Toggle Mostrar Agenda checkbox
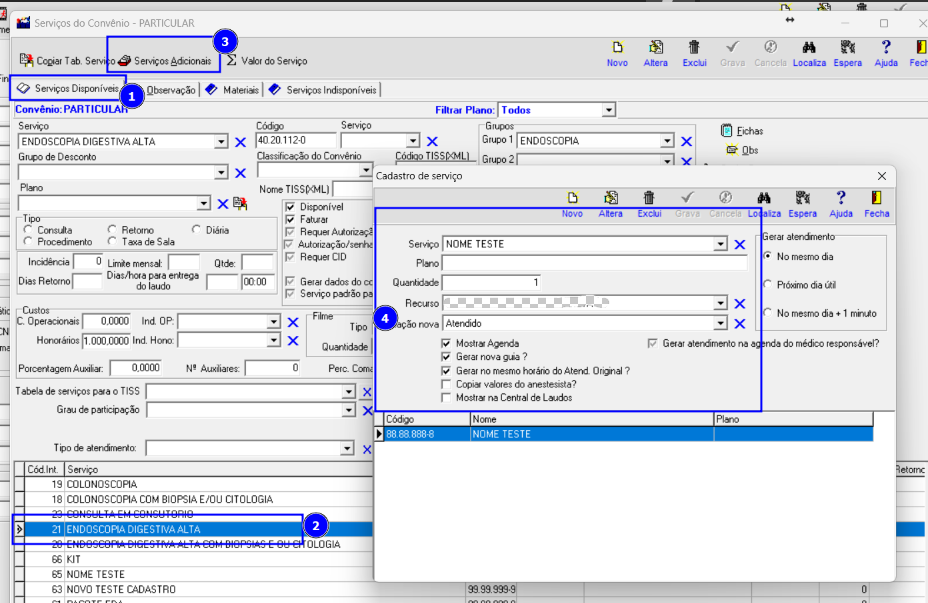Viewport: 928px width, 603px height. (446, 343)
